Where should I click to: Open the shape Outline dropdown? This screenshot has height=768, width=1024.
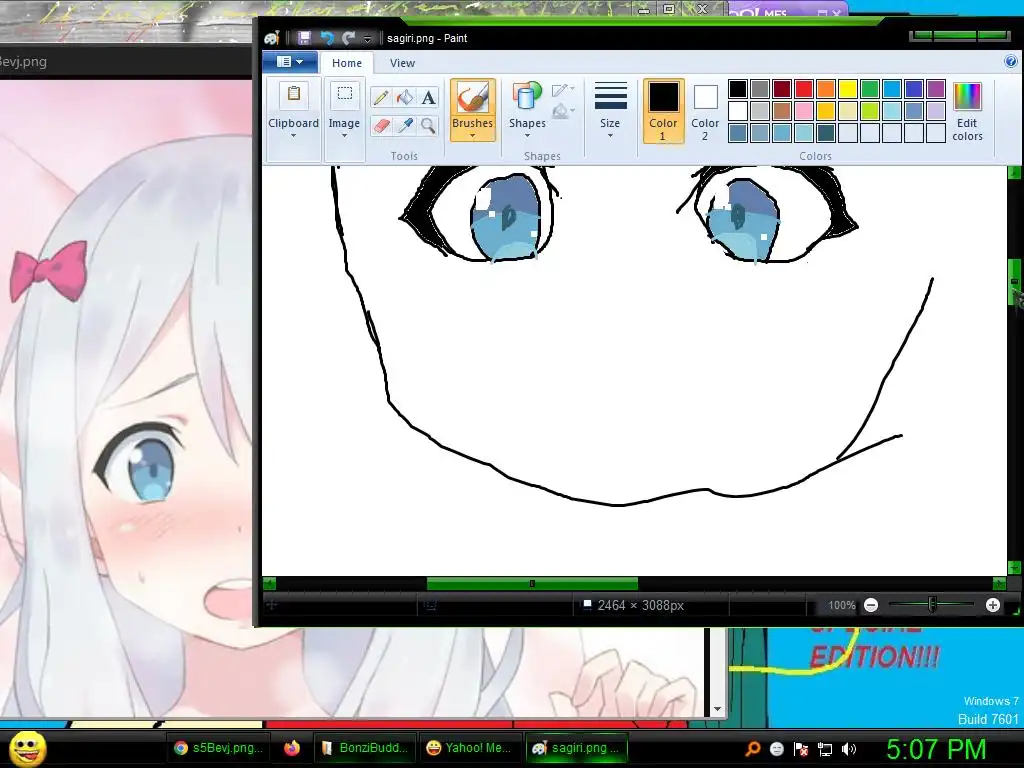563,89
